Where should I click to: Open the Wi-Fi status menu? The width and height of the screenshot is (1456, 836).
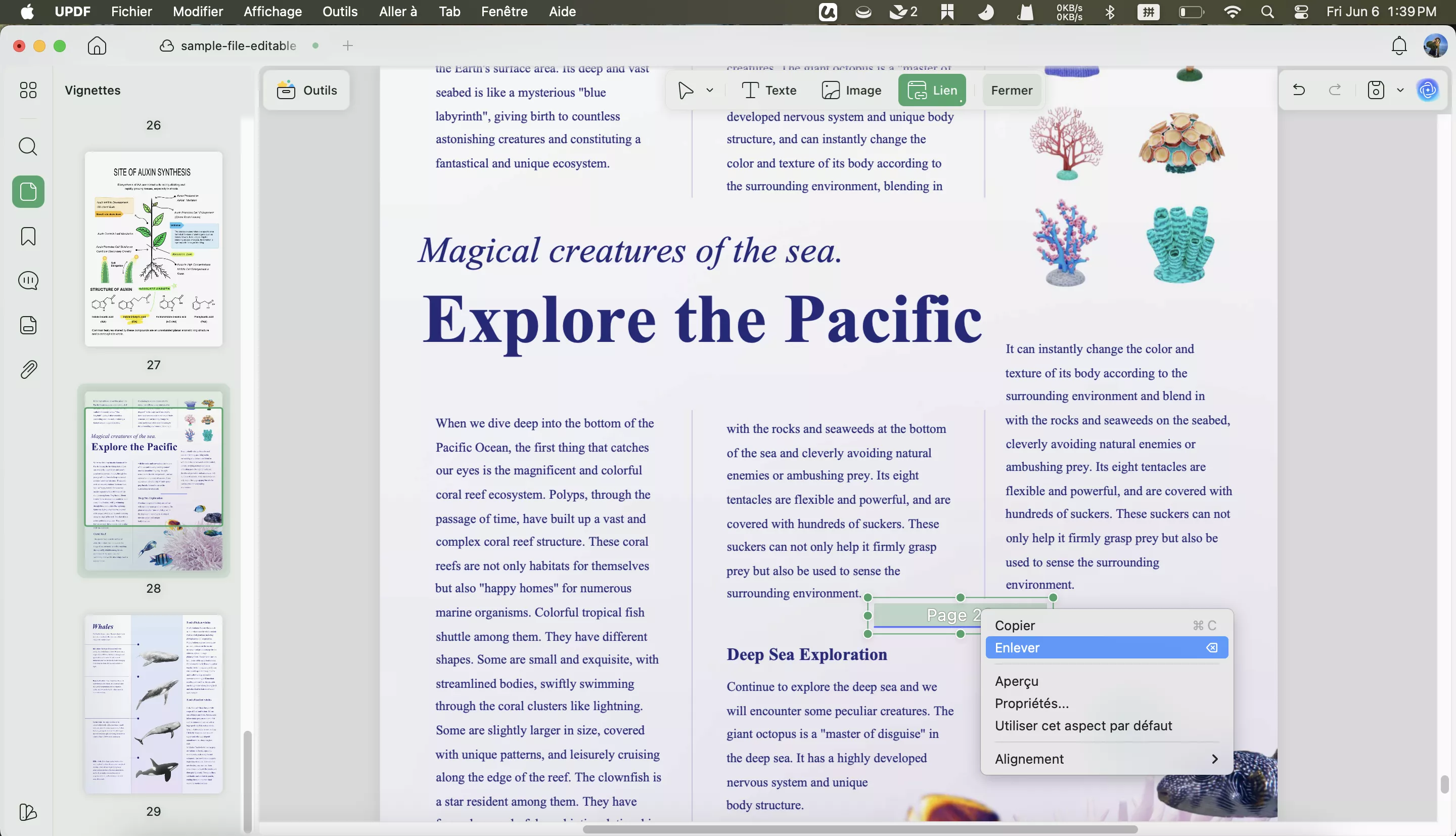(1232, 12)
